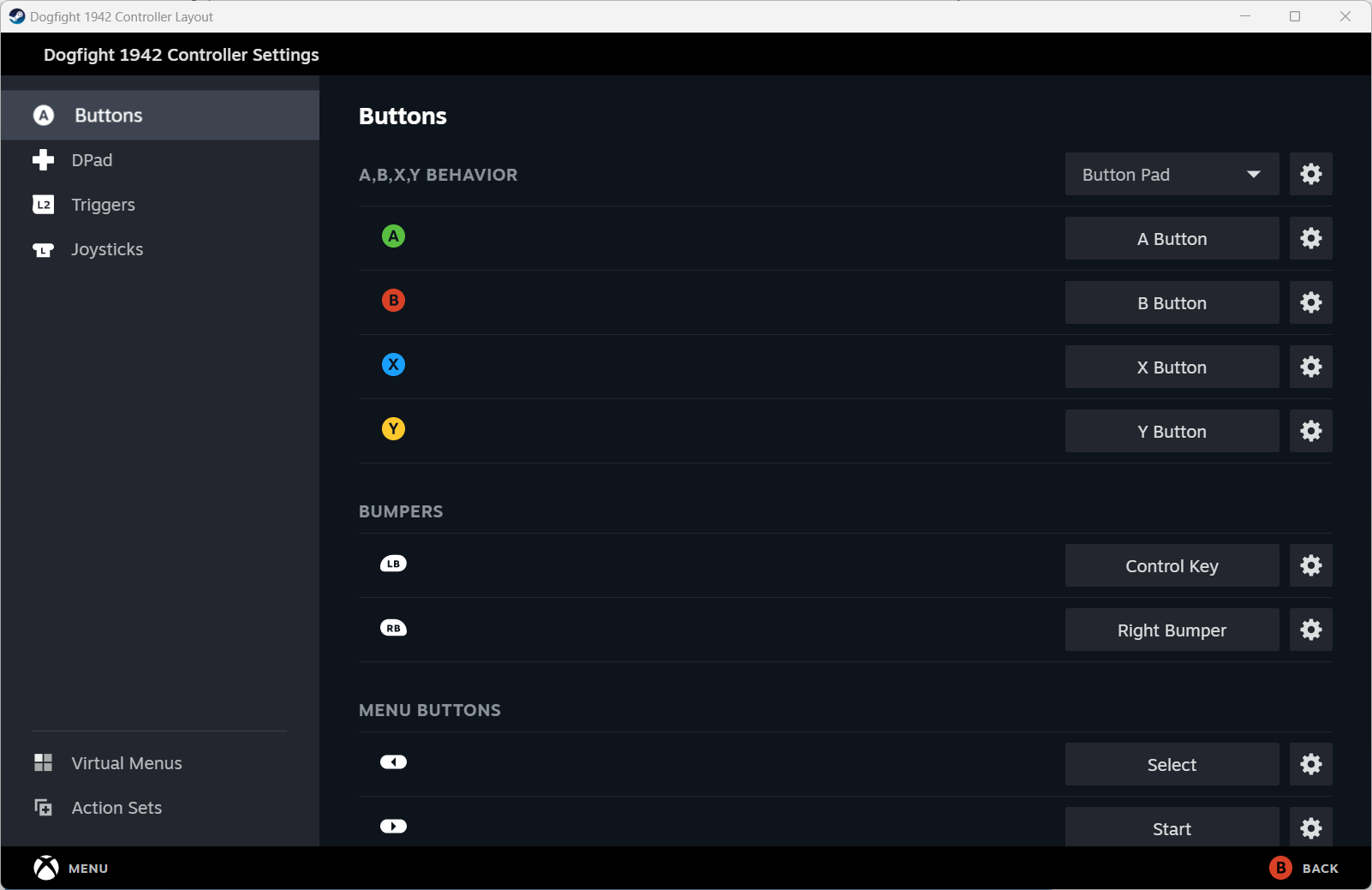The height and width of the screenshot is (890, 1372).
Task: Minimize the Controller Layout window
Action: tap(1245, 16)
